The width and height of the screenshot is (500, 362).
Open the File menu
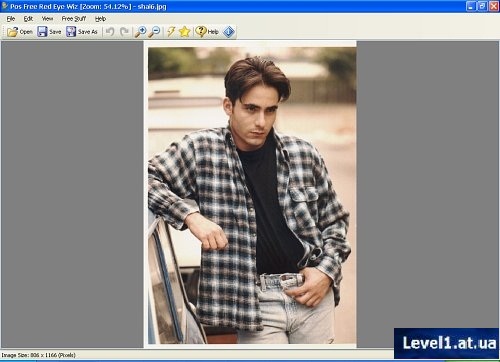pyautogui.click(x=11, y=19)
